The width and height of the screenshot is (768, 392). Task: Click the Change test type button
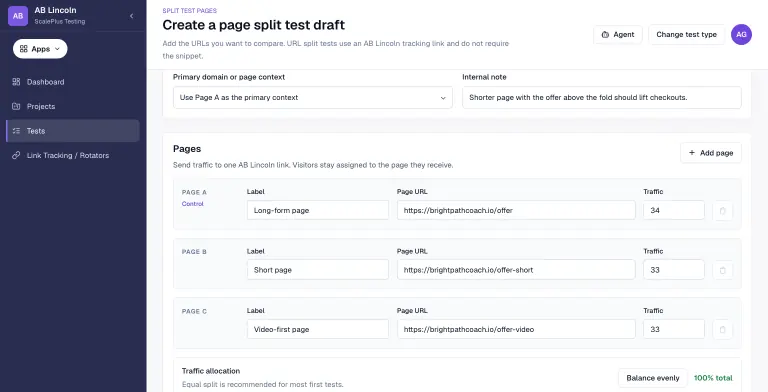click(686, 34)
